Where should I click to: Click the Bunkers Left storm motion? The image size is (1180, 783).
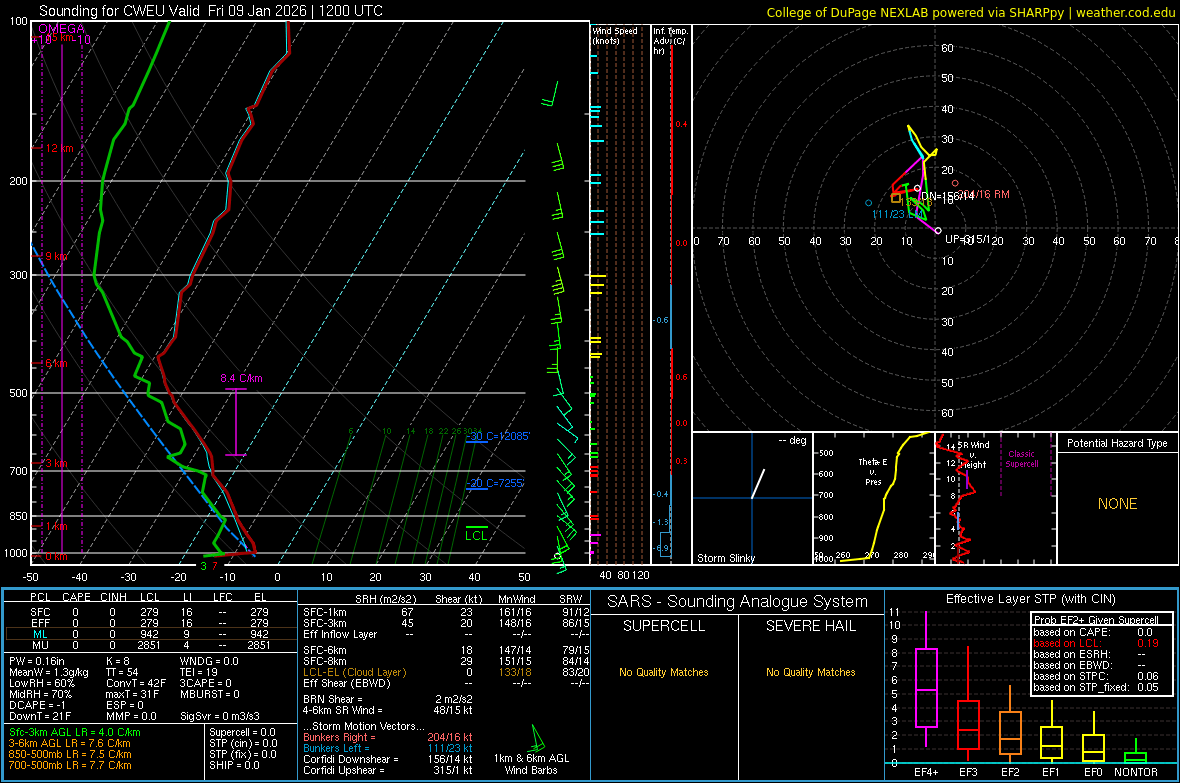pyautogui.click(x=388, y=748)
